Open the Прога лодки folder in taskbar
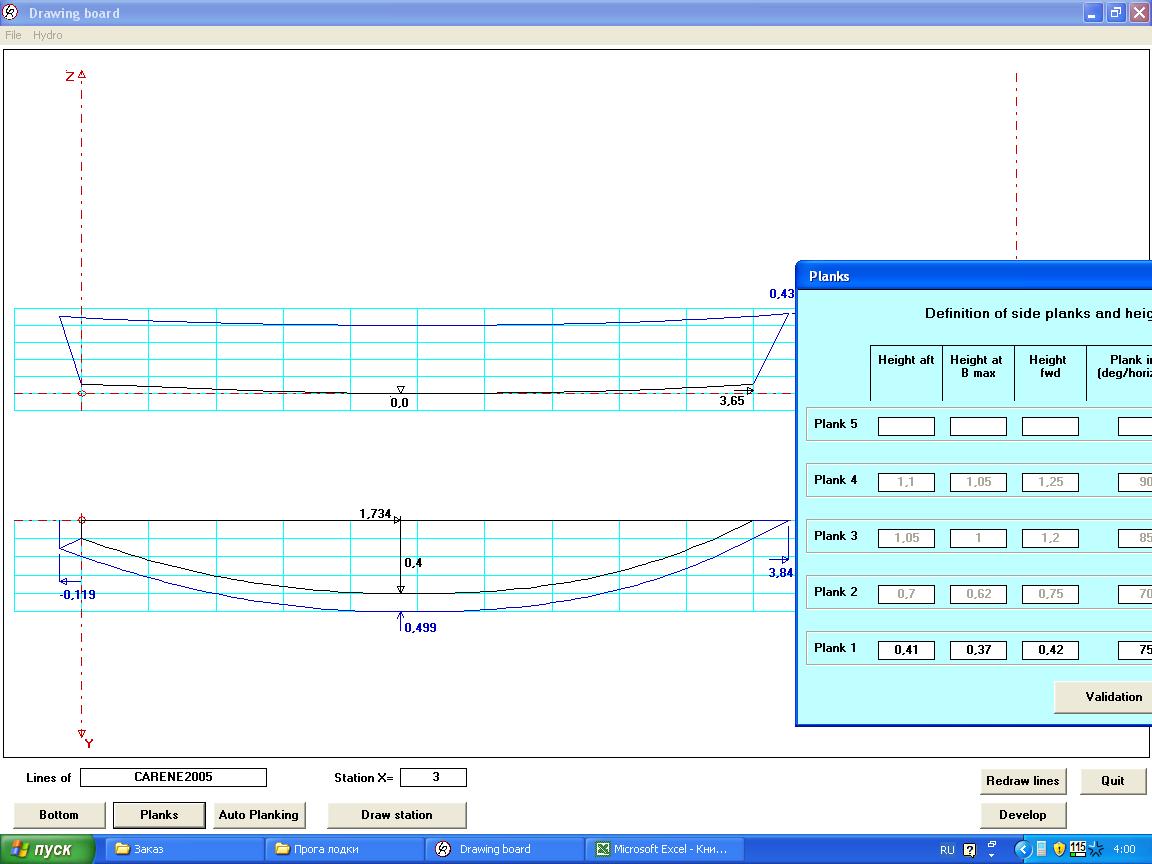The height and width of the screenshot is (864, 1152). pyautogui.click(x=344, y=849)
